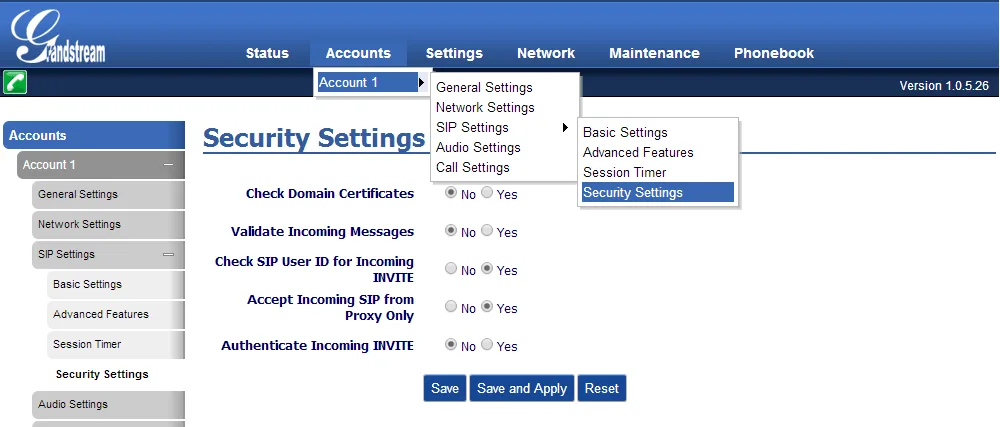Select Yes for Validate Incoming Messages

pos(487,231)
